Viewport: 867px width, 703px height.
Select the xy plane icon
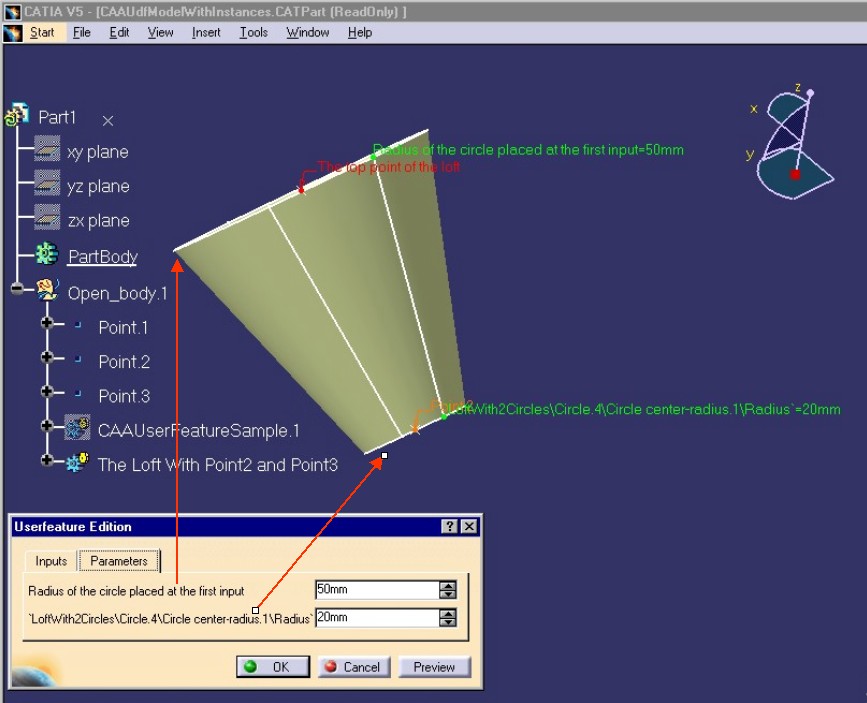pyautogui.click(x=46, y=149)
